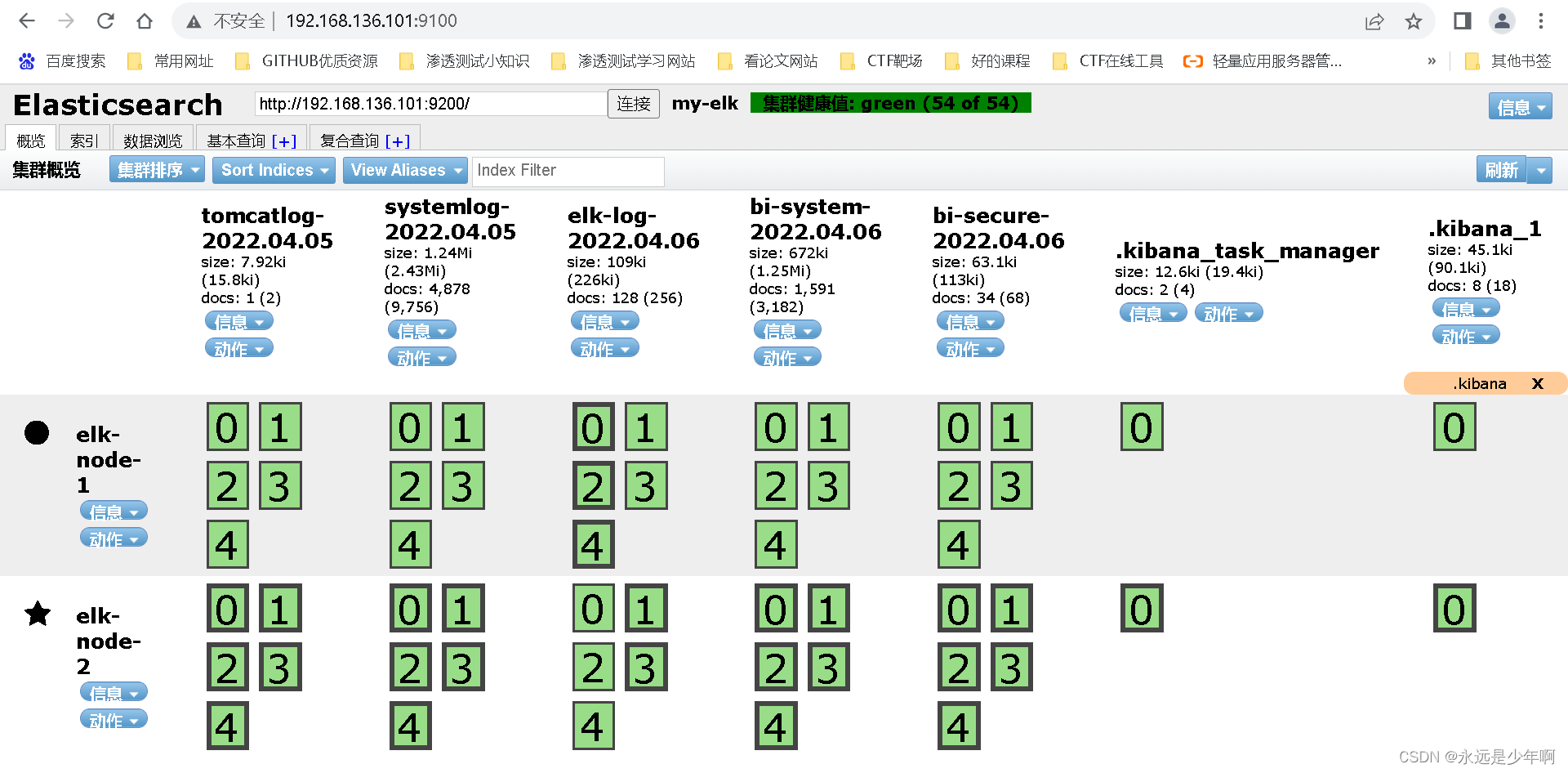Viewport: 1568px width, 773px height.
Task: Open GITHUB优质资源 bookmark folder
Action: click(306, 61)
